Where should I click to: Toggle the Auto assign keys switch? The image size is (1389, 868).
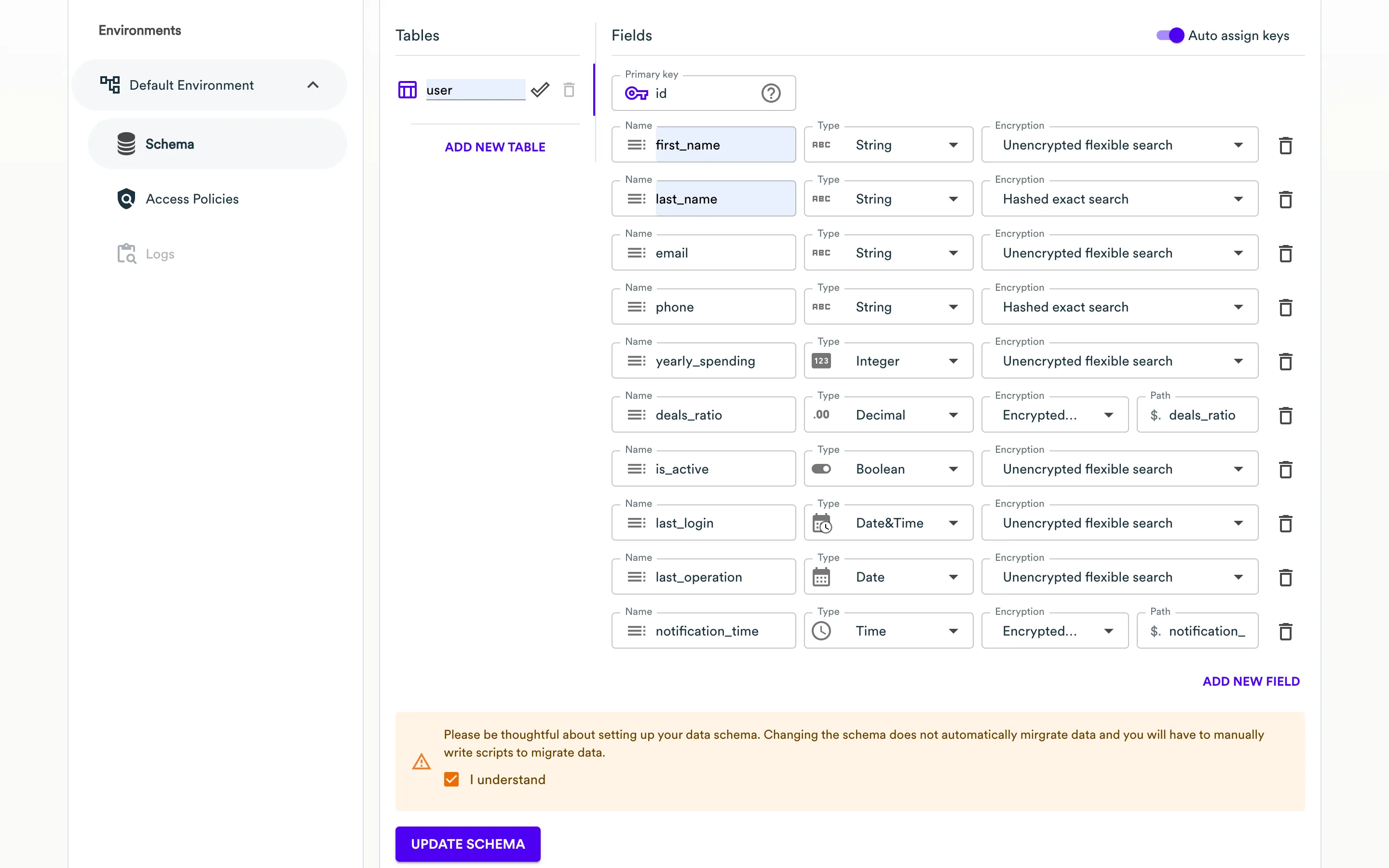click(x=1170, y=36)
